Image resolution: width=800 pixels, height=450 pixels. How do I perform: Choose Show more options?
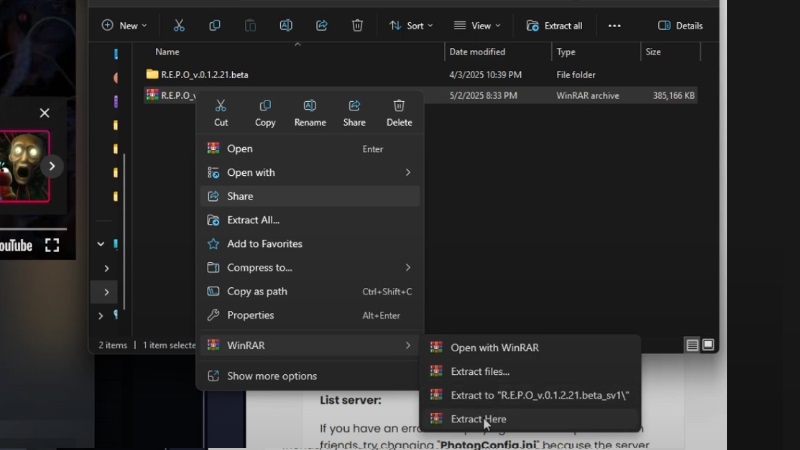pyautogui.click(x=310, y=376)
